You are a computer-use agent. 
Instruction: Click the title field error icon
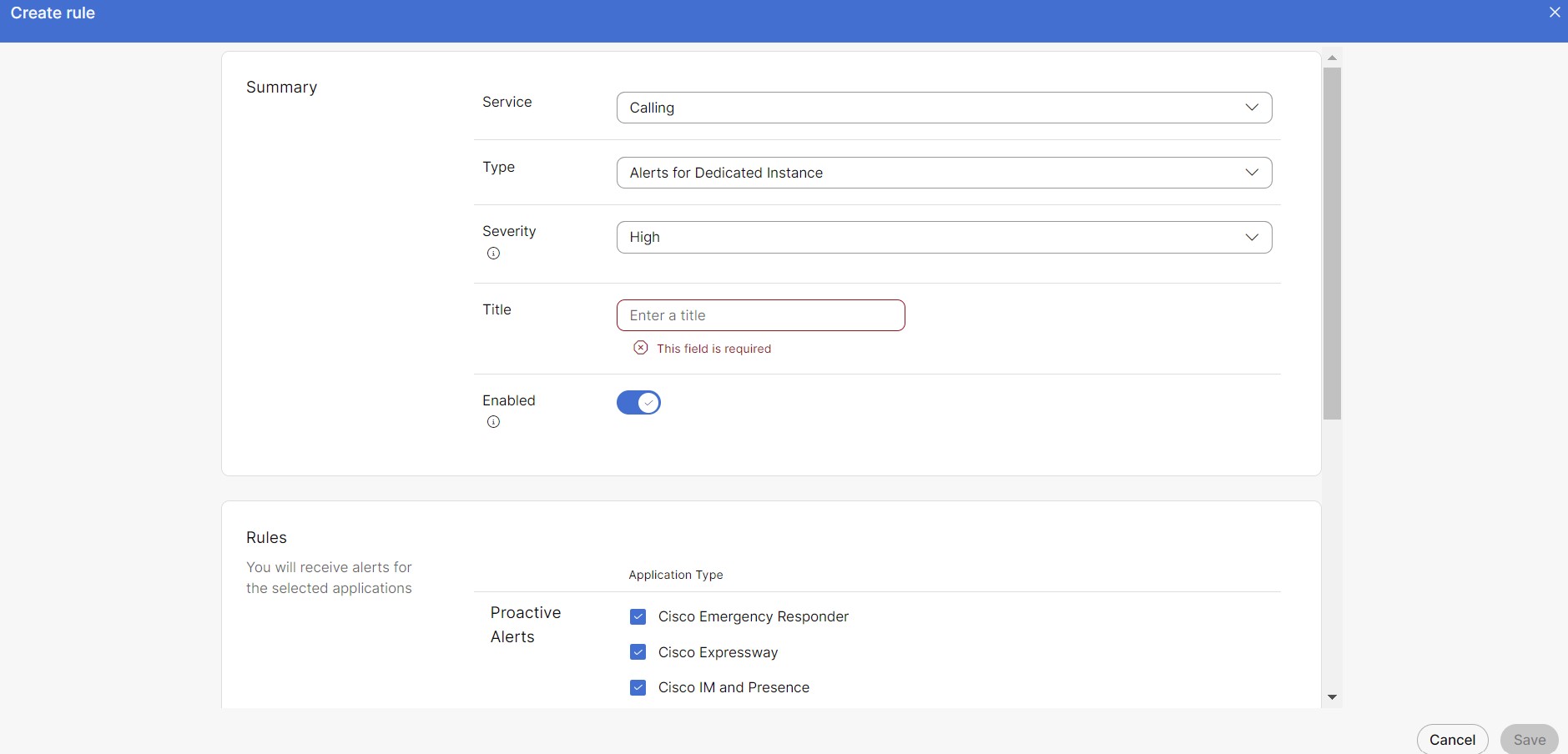[x=640, y=348]
